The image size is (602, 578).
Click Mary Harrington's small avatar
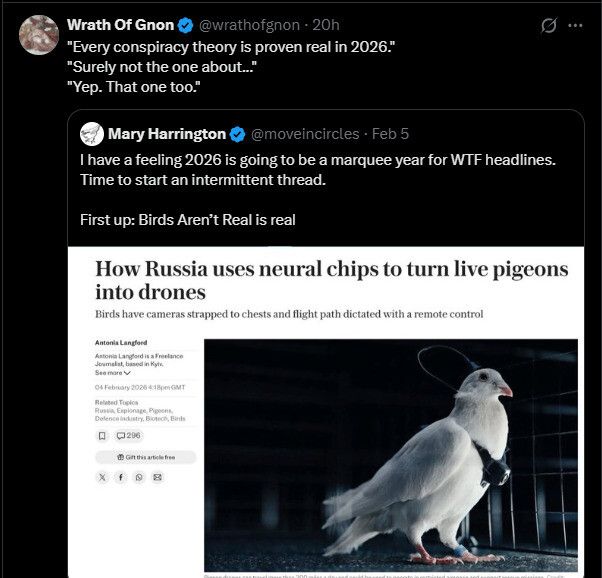click(x=91, y=134)
